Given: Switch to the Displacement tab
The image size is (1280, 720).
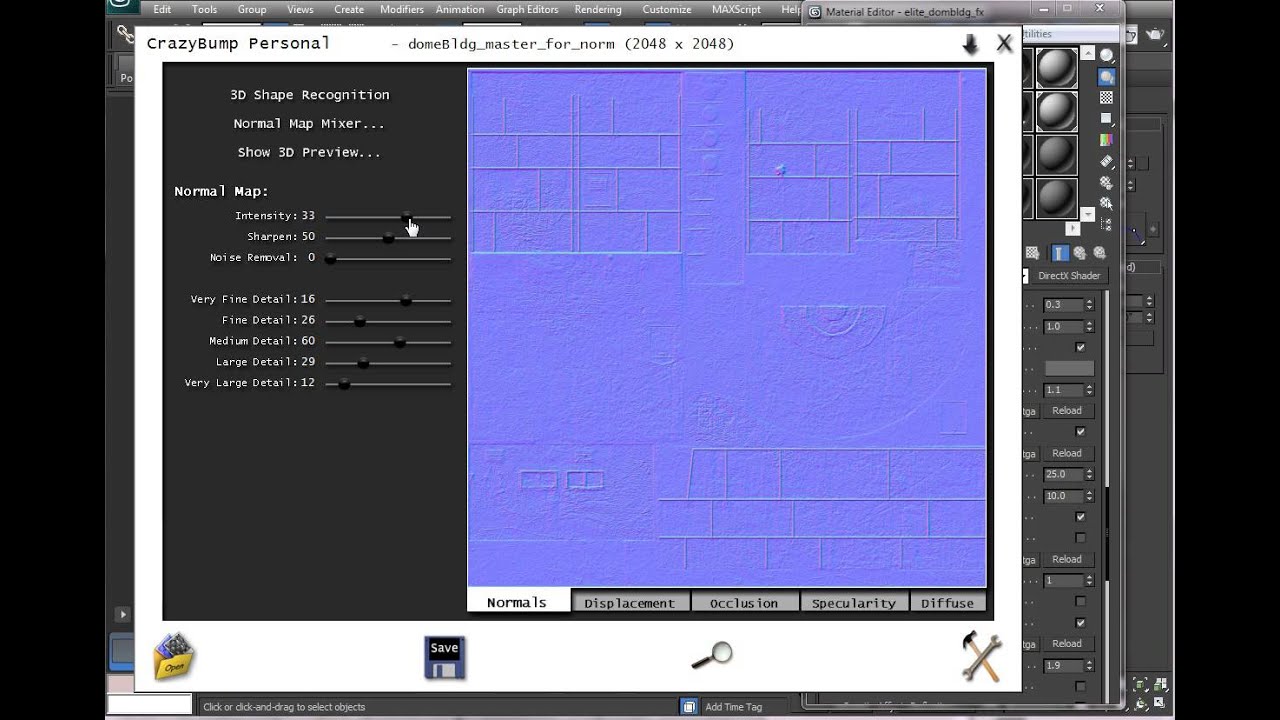Looking at the screenshot, I should [630, 602].
